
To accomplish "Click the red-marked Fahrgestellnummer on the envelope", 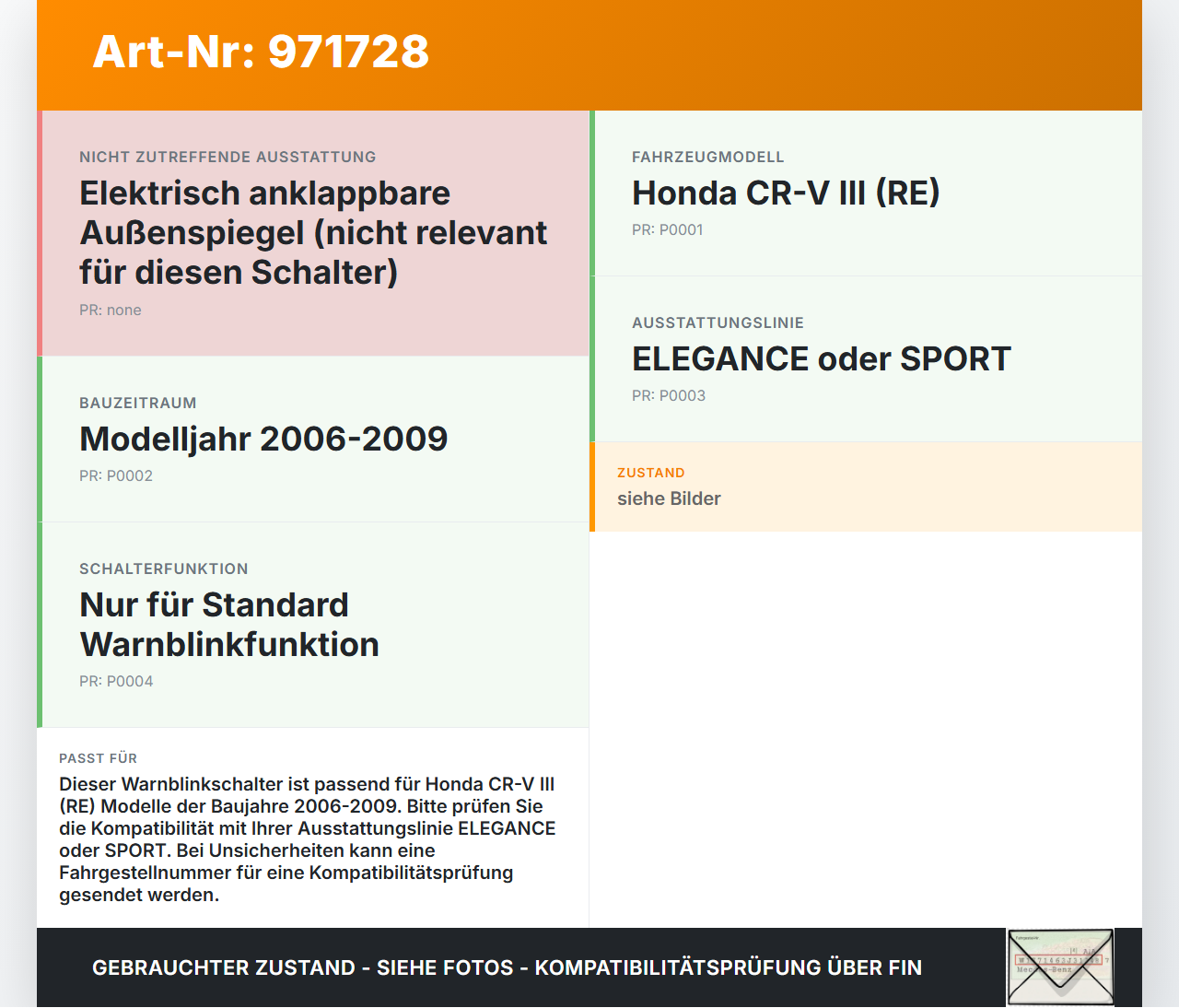I will point(1057,959).
